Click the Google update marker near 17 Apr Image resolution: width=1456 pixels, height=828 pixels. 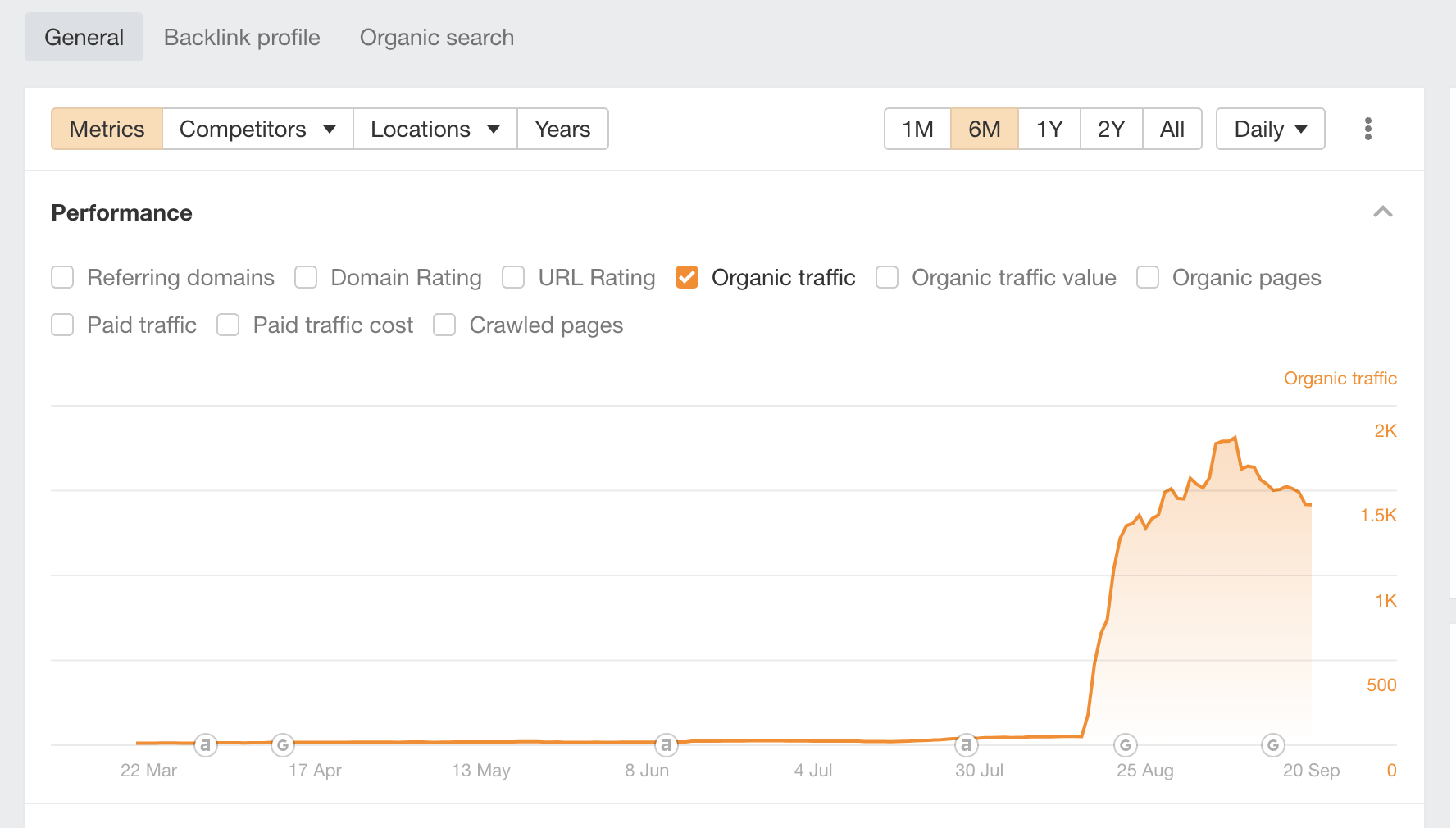(x=282, y=744)
